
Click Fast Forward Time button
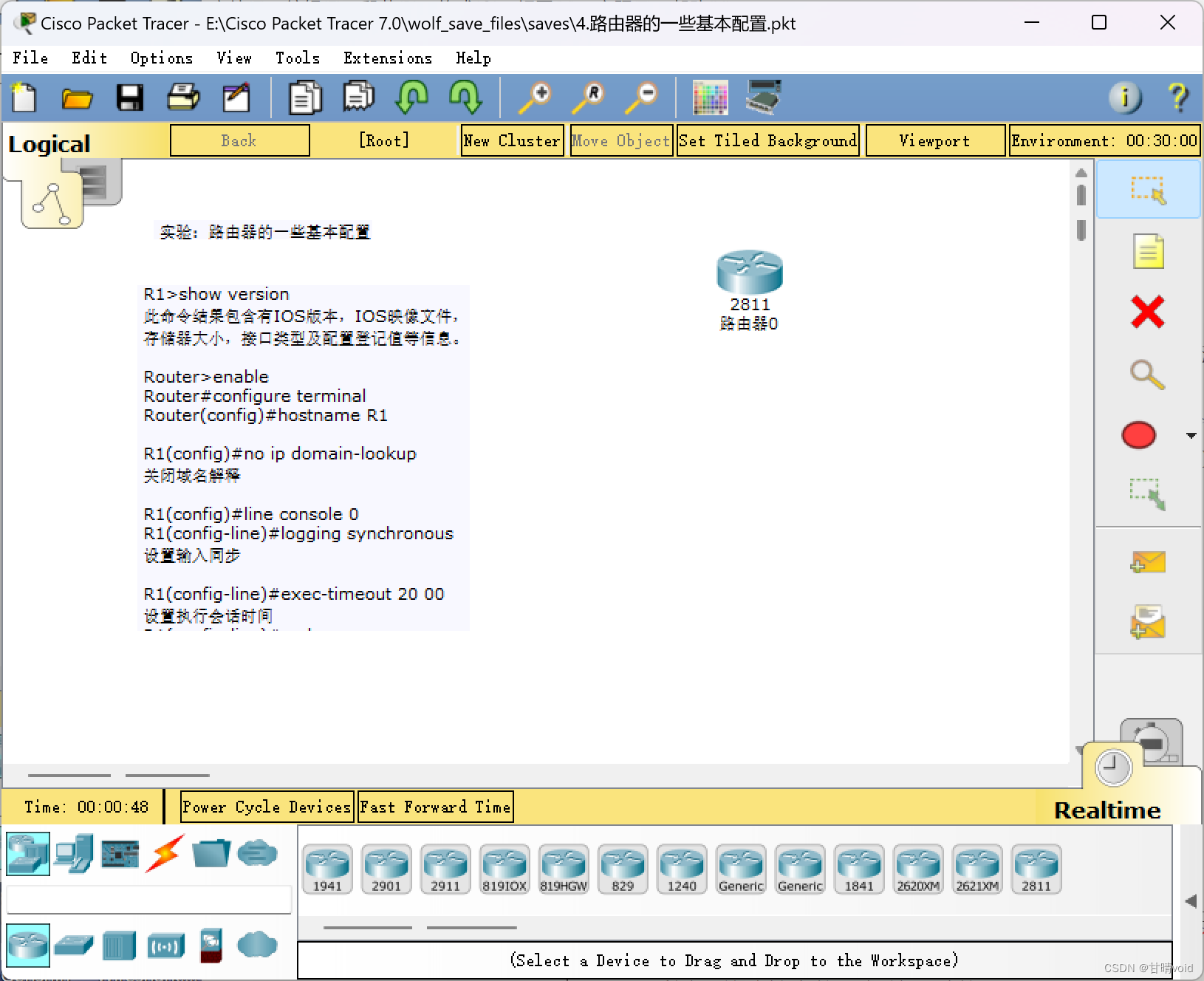coord(436,807)
